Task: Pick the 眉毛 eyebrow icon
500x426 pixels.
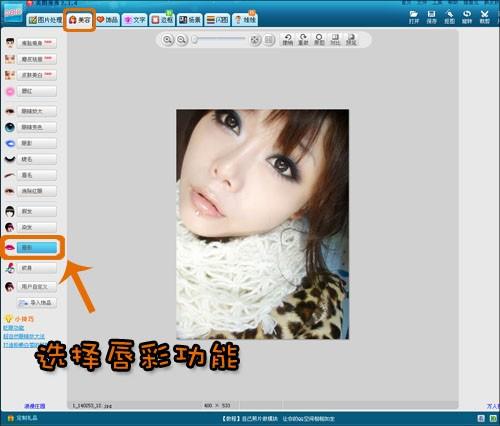Action: [10, 175]
